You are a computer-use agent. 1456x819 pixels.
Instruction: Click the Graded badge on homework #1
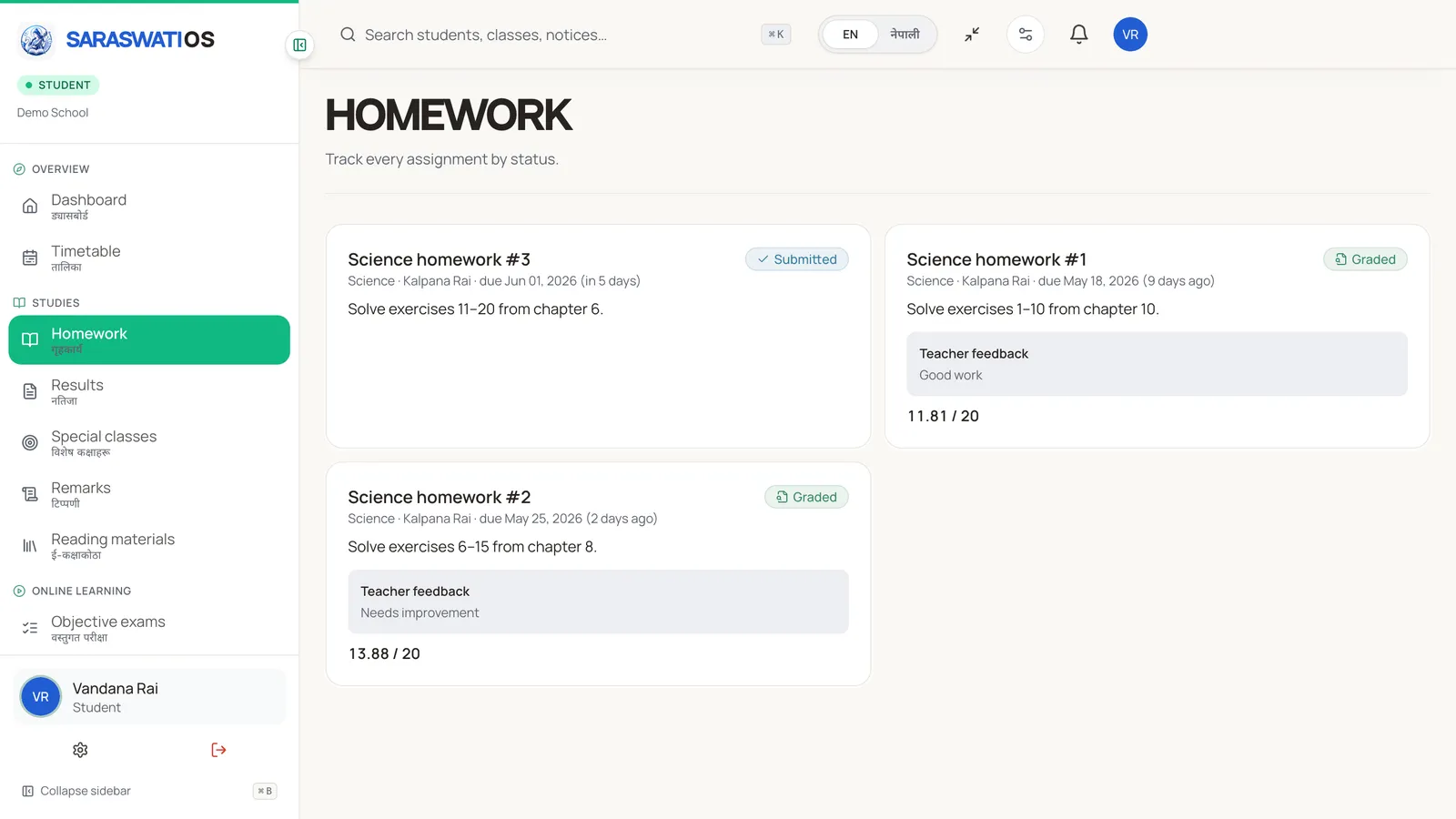coord(1365,259)
